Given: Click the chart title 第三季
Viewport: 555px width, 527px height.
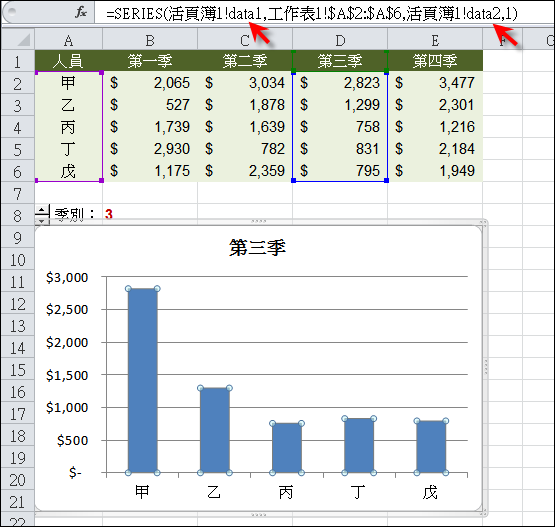Looking at the screenshot, I should pyautogui.click(x=257, y=247).
